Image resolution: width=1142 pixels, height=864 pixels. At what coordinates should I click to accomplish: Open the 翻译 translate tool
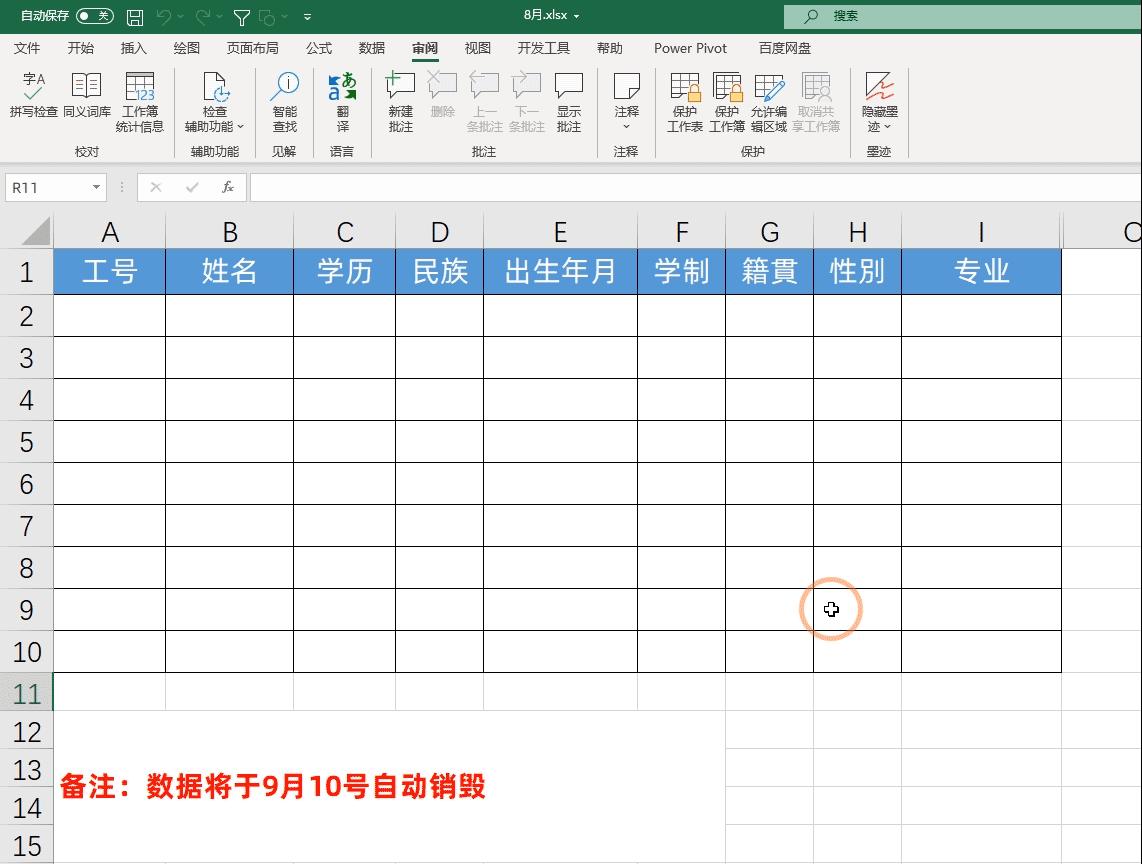coord(343,100)
